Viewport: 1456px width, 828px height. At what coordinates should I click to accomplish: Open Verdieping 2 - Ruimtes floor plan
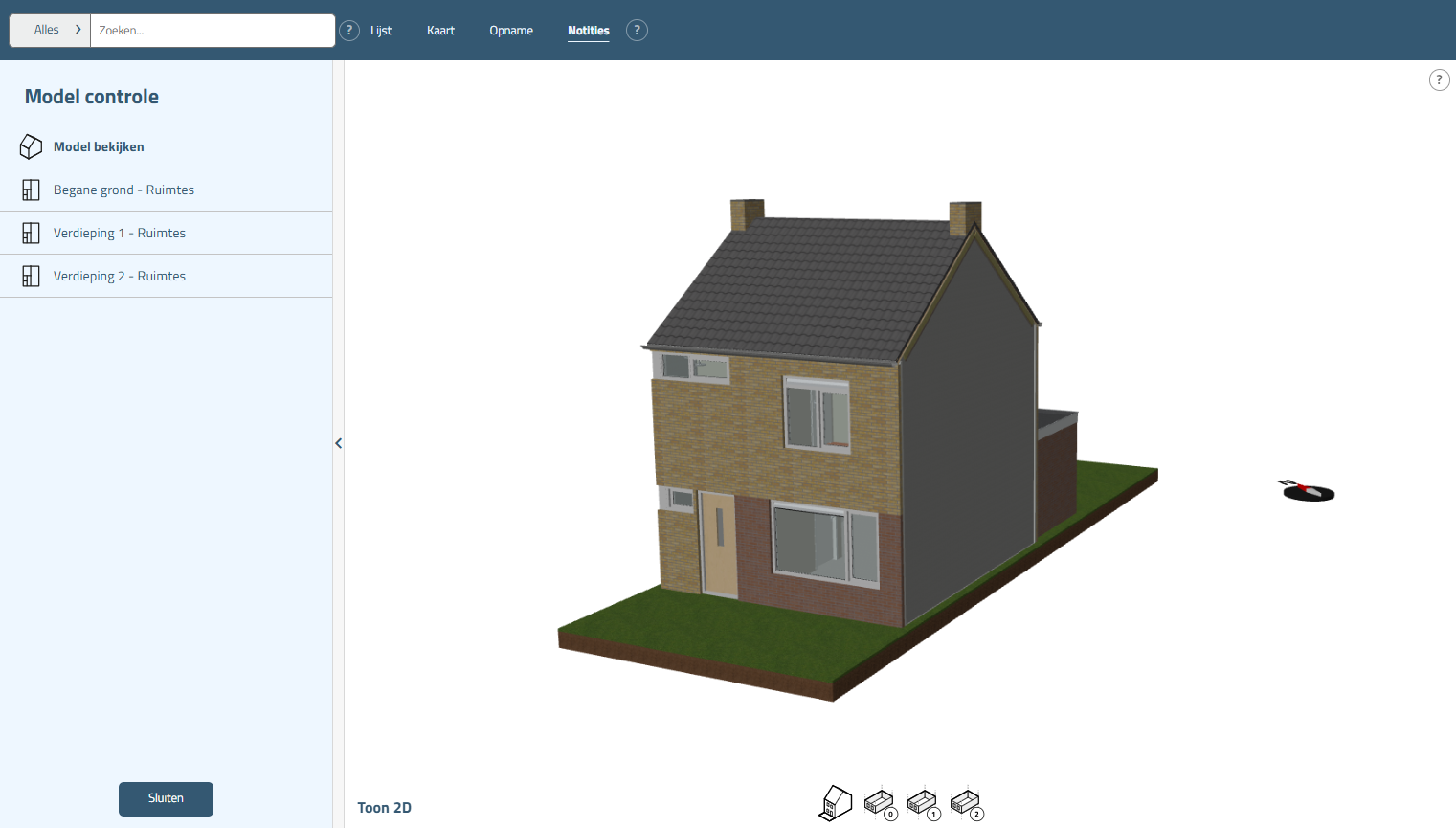pyautogui.click(x=120, y=276)
